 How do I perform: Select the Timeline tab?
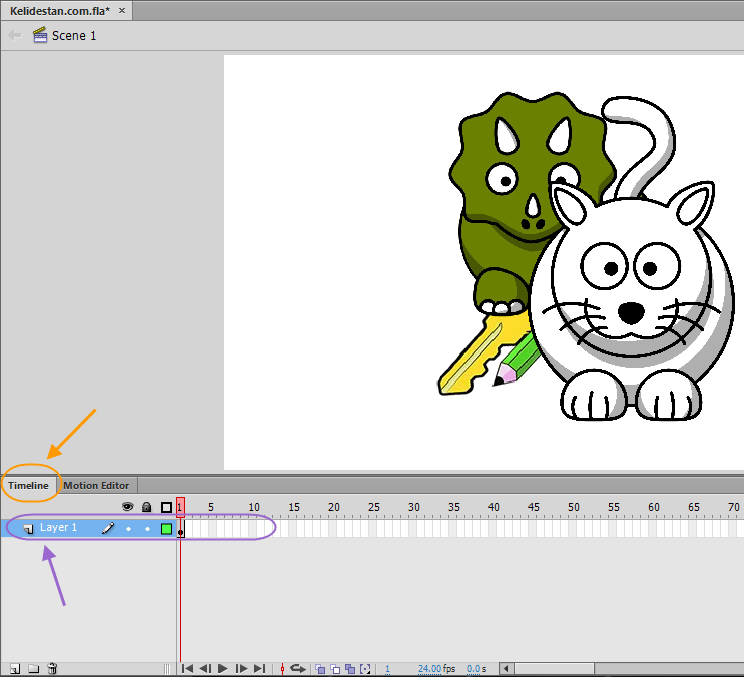click(28, 485)
